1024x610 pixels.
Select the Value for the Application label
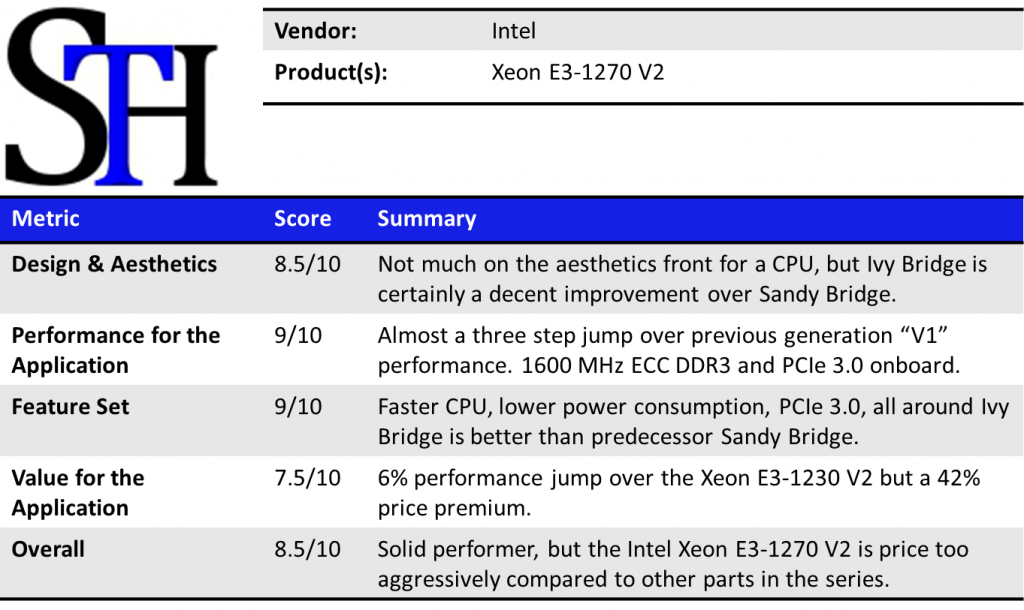click(78, 492)
